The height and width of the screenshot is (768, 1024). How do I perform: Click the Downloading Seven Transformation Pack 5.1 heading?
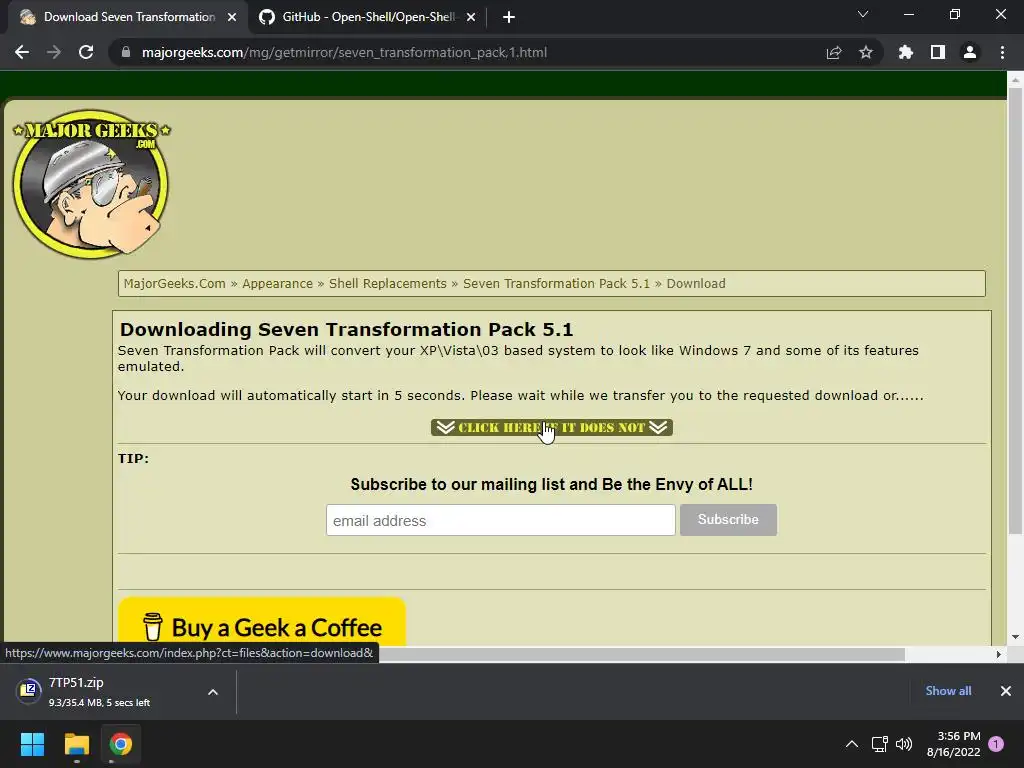pos(346,329)
